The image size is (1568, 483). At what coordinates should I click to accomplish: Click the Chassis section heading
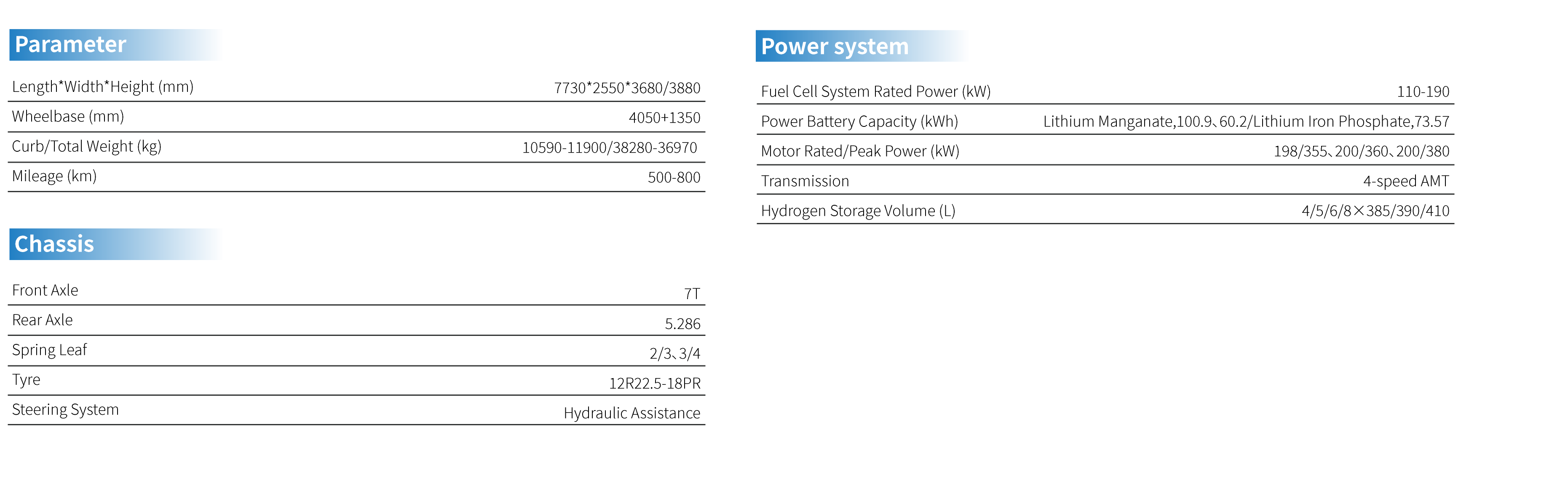point(54,244)
